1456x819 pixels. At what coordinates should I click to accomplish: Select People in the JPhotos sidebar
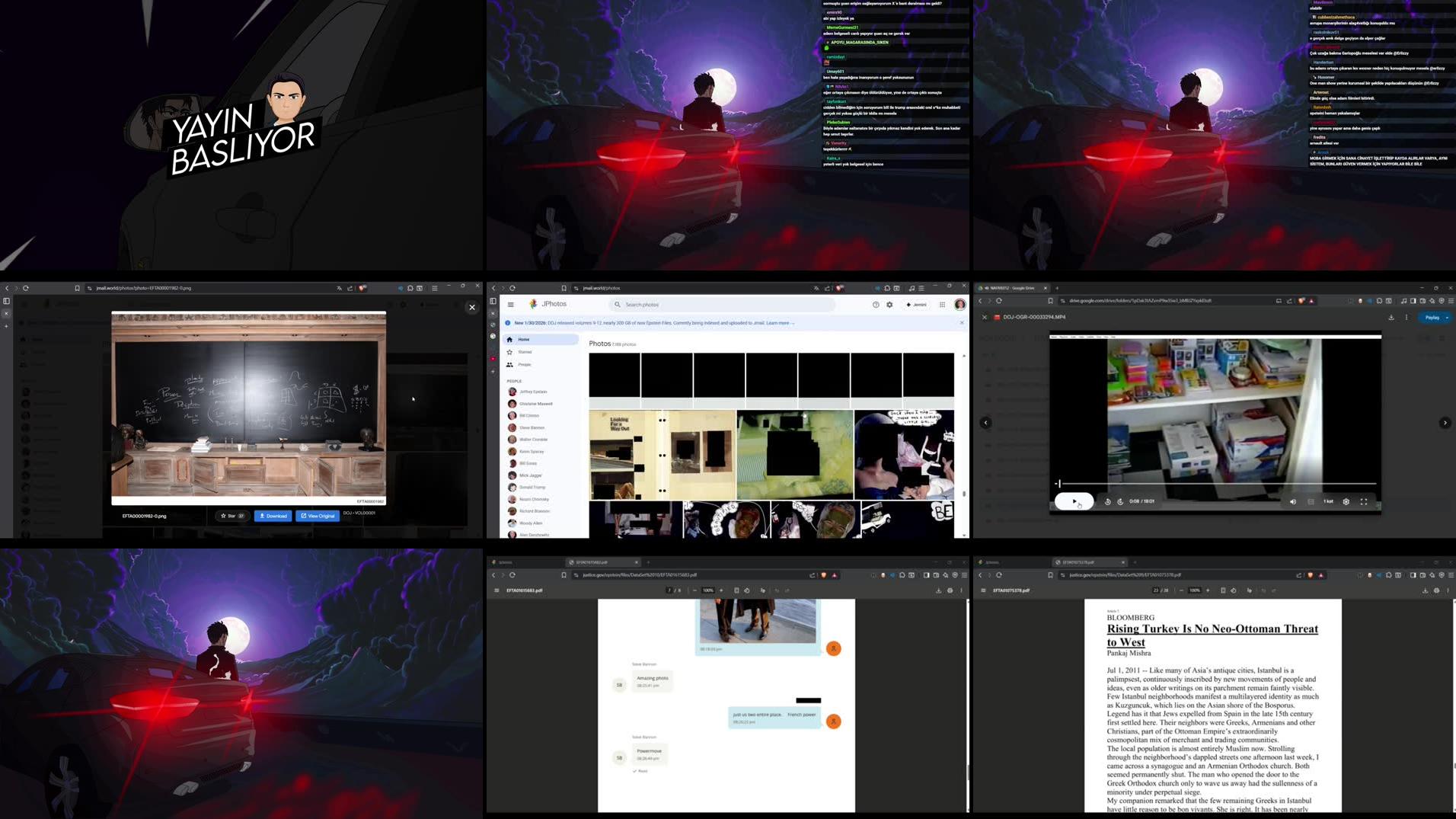point(525,365)
